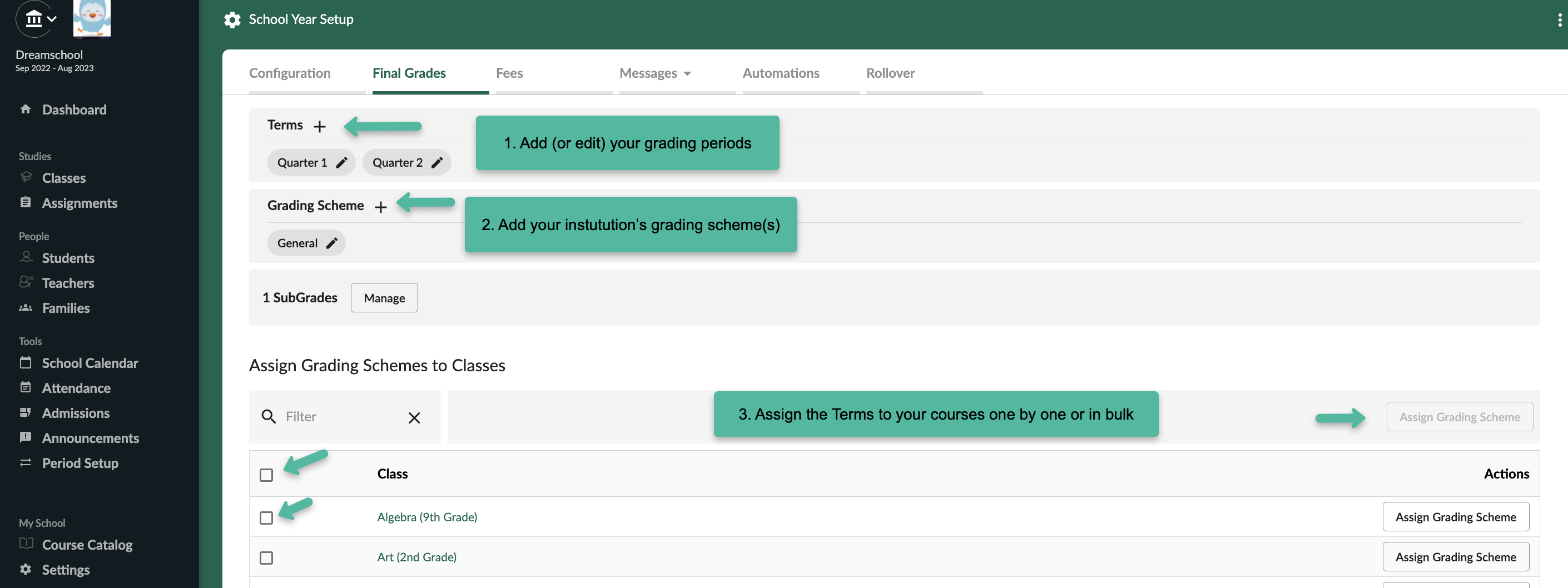Edit the General grading scheme pencil

(x=332, y=243)
